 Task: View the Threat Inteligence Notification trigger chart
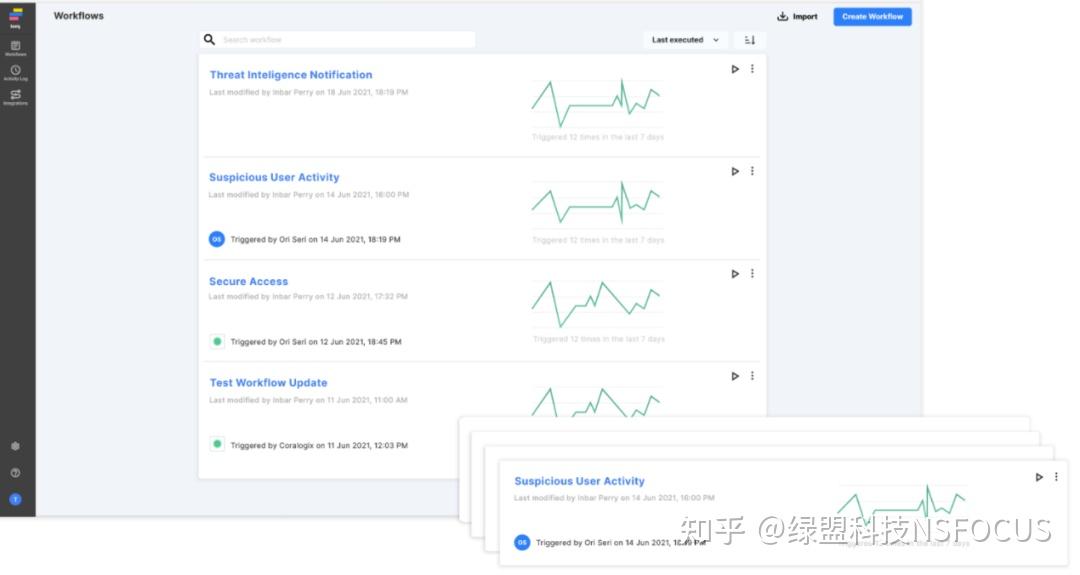click(x=596, y=104)
